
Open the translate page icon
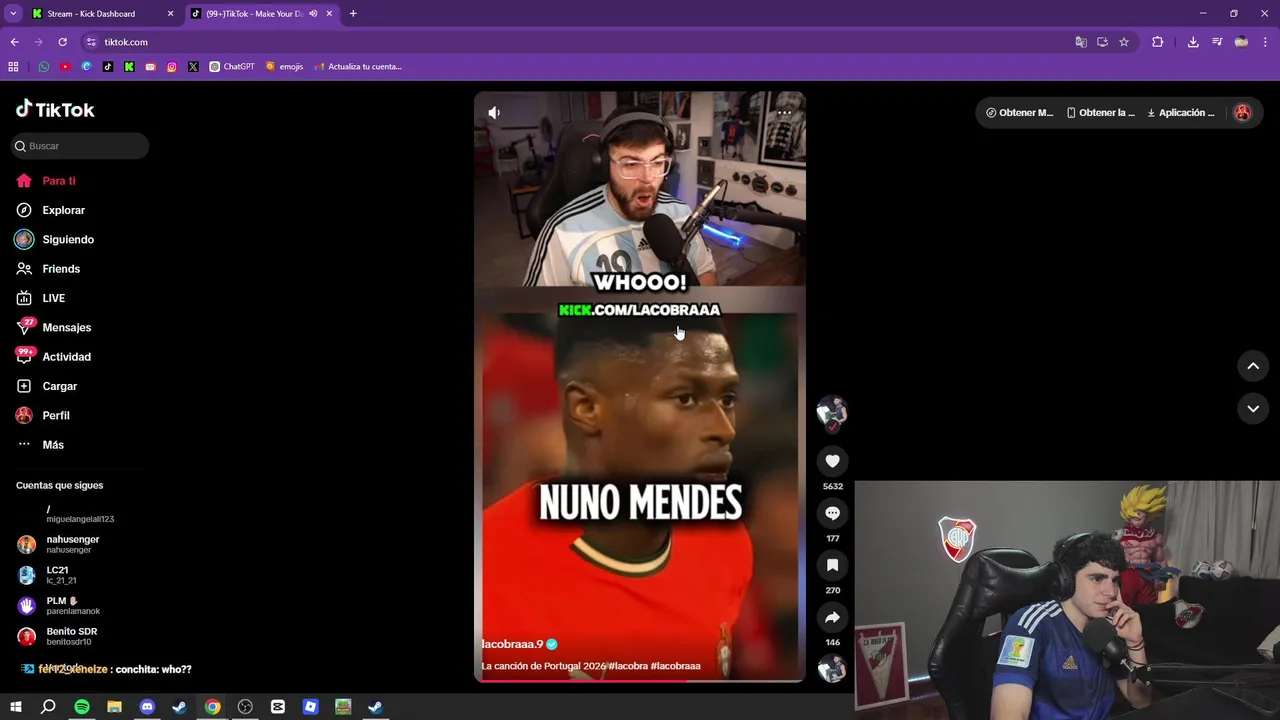tap(1081, 42)
